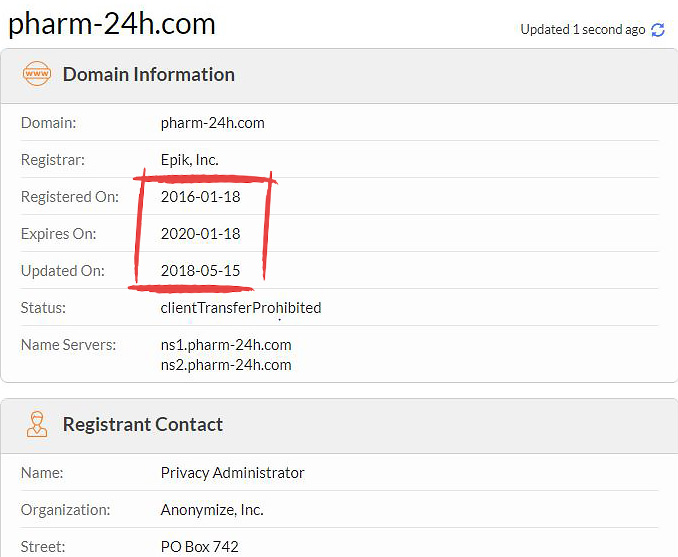Click the Registered On label
Image resolution: width=678 pixels, height=557 pixels.
click(x=70, y=197)
